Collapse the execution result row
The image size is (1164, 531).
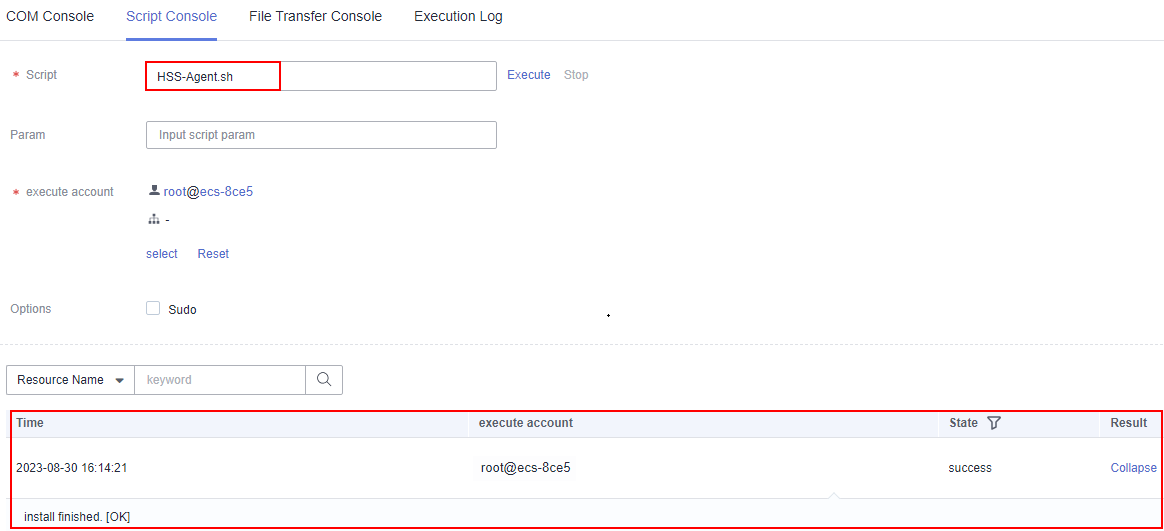tap(1133, 468)
